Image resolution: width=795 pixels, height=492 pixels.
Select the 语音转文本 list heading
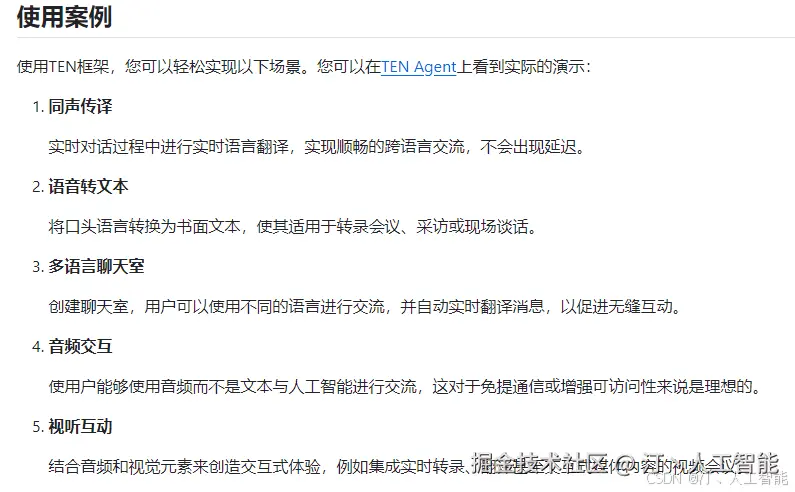click(88, 187)
